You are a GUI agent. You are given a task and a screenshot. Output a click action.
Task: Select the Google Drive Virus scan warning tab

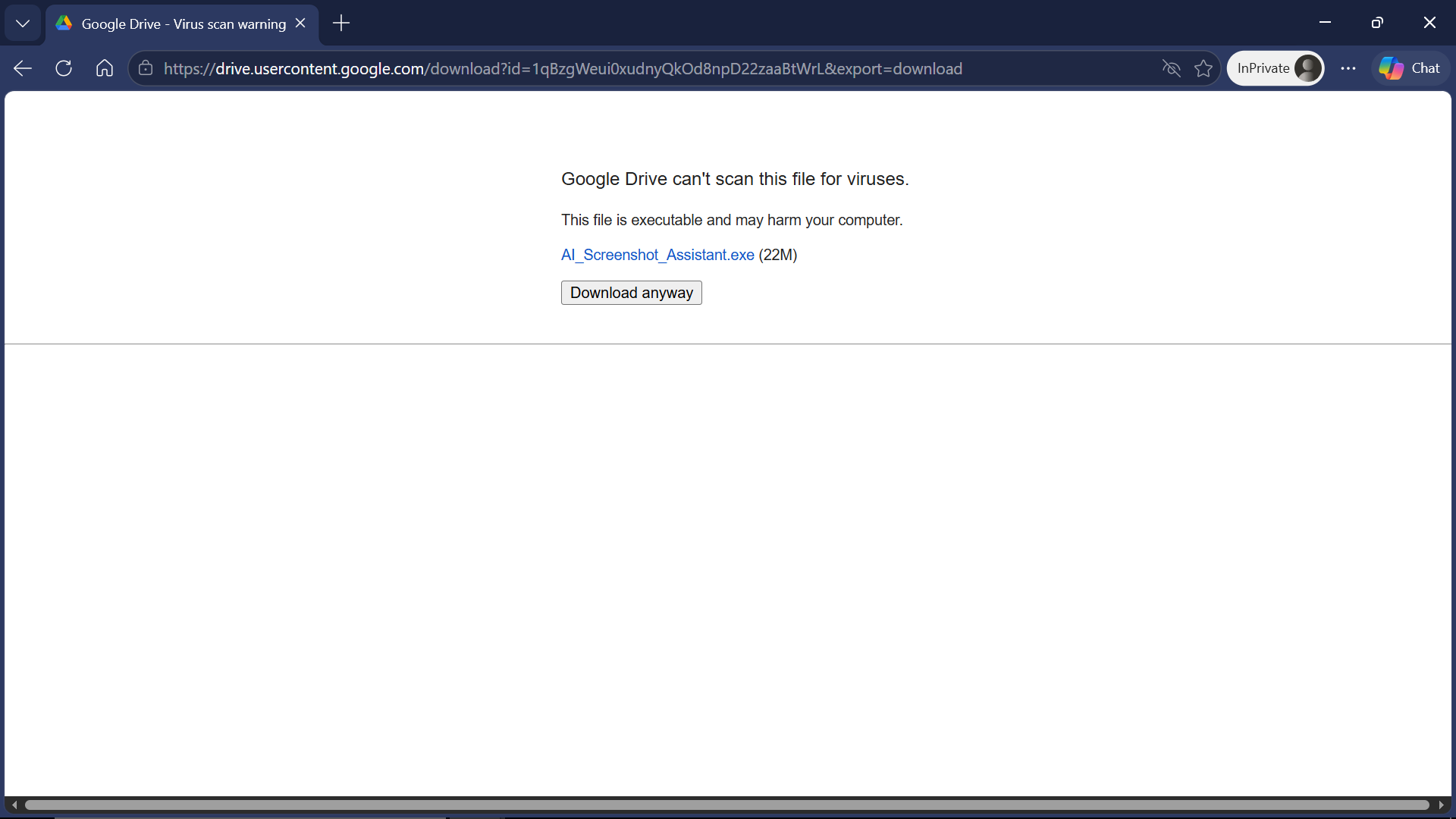[x=174, y=24]
